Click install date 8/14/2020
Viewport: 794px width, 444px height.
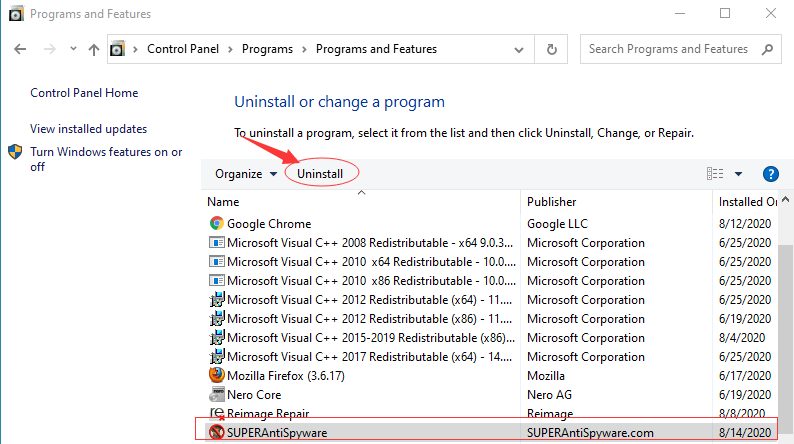[x=745, y=433]
